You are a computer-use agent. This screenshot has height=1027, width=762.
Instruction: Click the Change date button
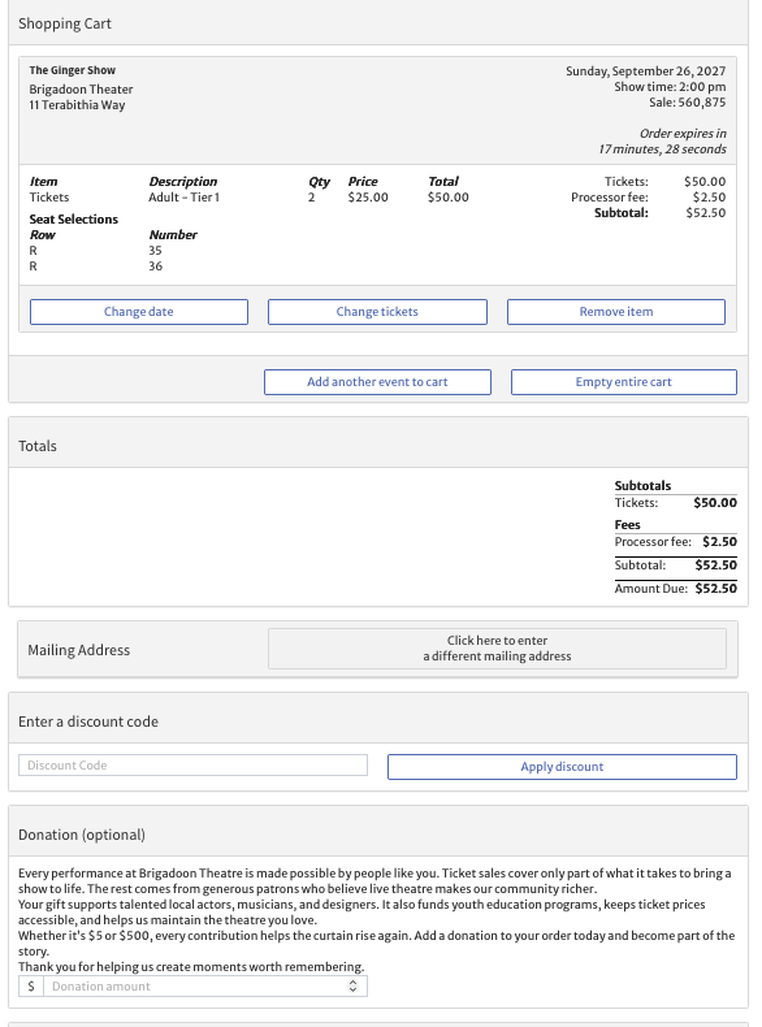(x=139, y=312)
